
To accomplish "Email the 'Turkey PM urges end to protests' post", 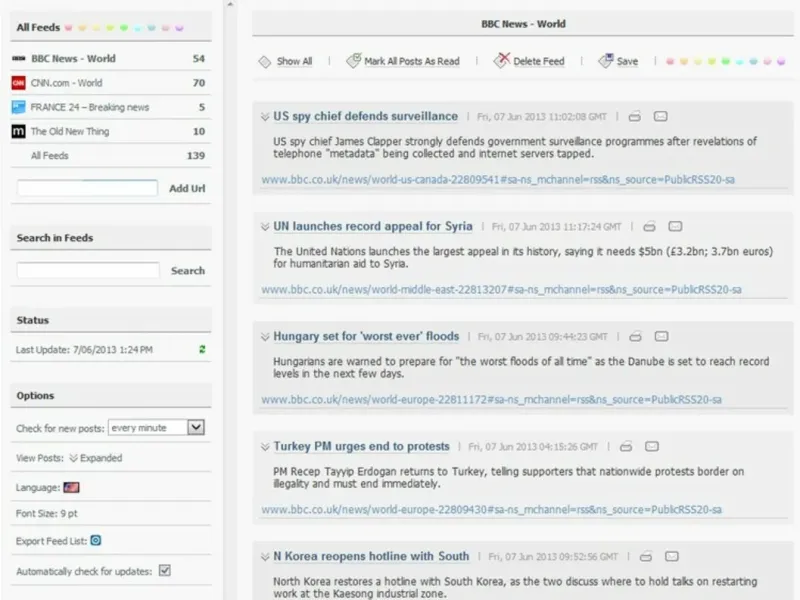I will tap(652, 447).
